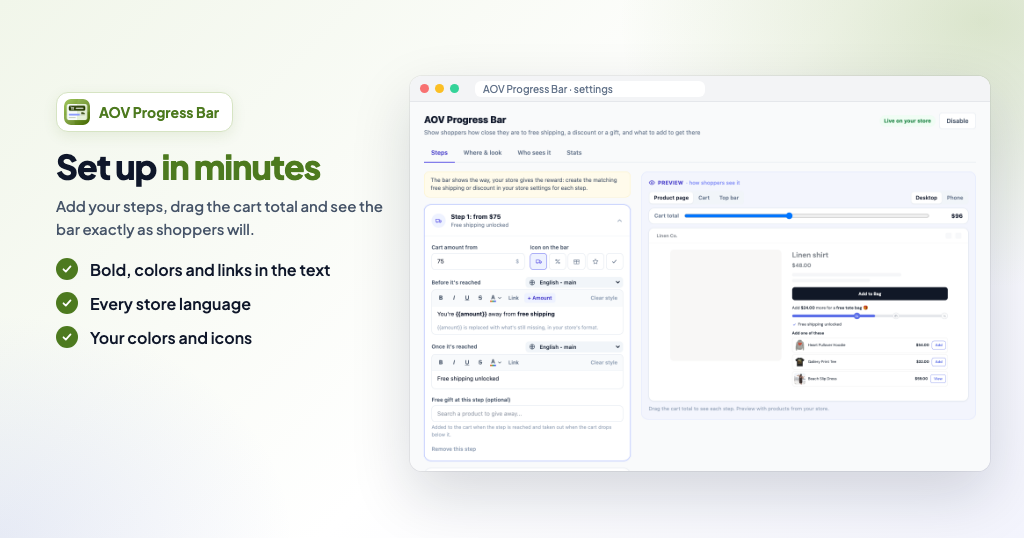The width and height of the screenshot is (1024, 538).
Task: Apply strikethrough in the Once it's reached editor
Action: pyautogui.click(x=480, y=362)
